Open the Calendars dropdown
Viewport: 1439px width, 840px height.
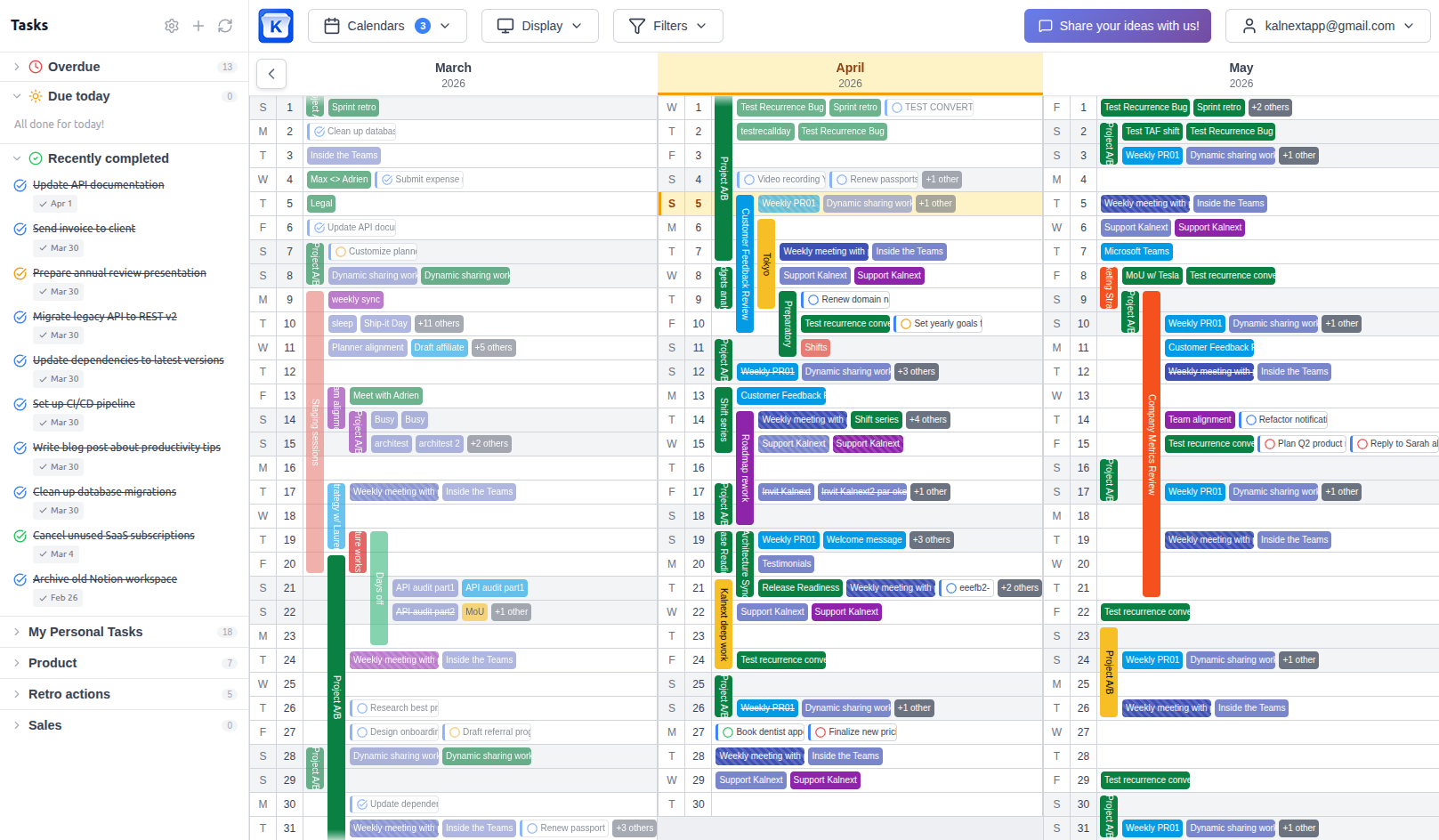click(386, 26)
